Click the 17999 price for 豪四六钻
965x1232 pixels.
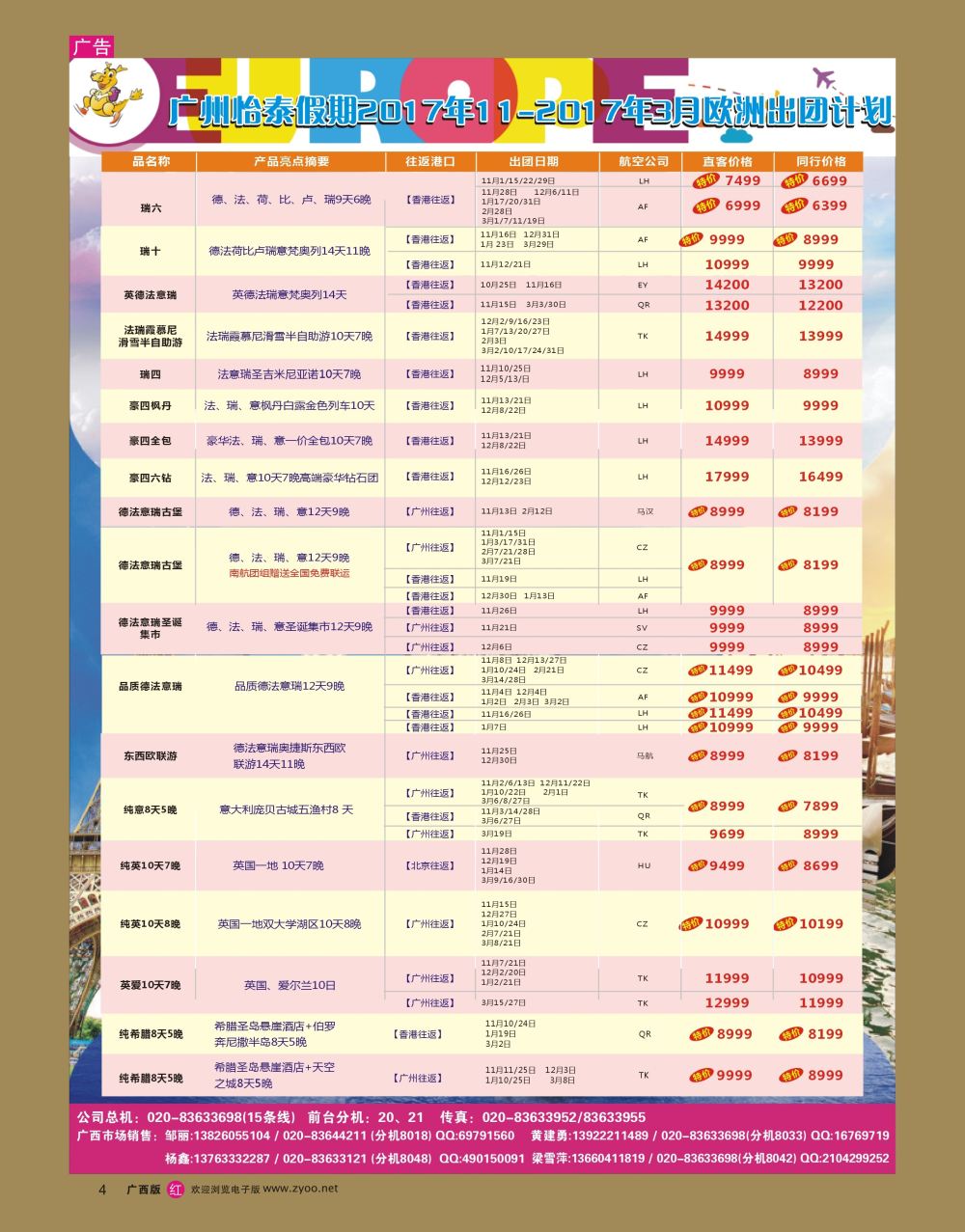(x=727, y=477)
